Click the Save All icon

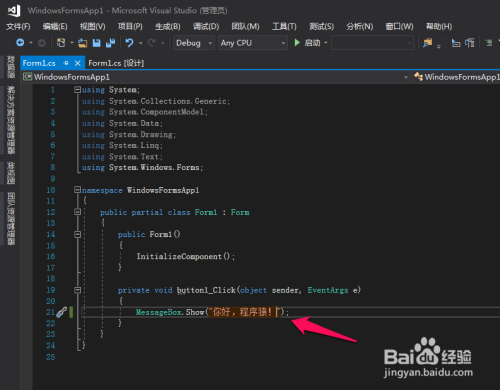pyautogui.click(x=110, y=43)
